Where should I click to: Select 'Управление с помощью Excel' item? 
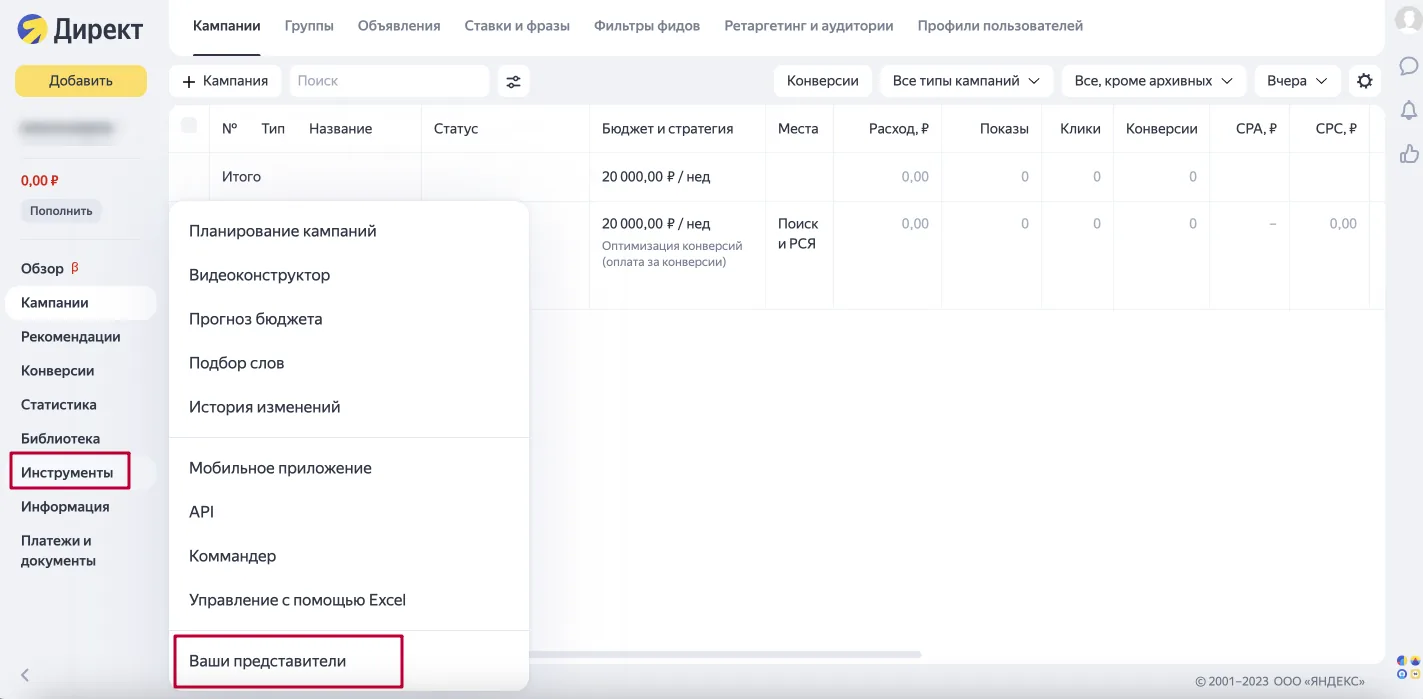pos(298,600)
